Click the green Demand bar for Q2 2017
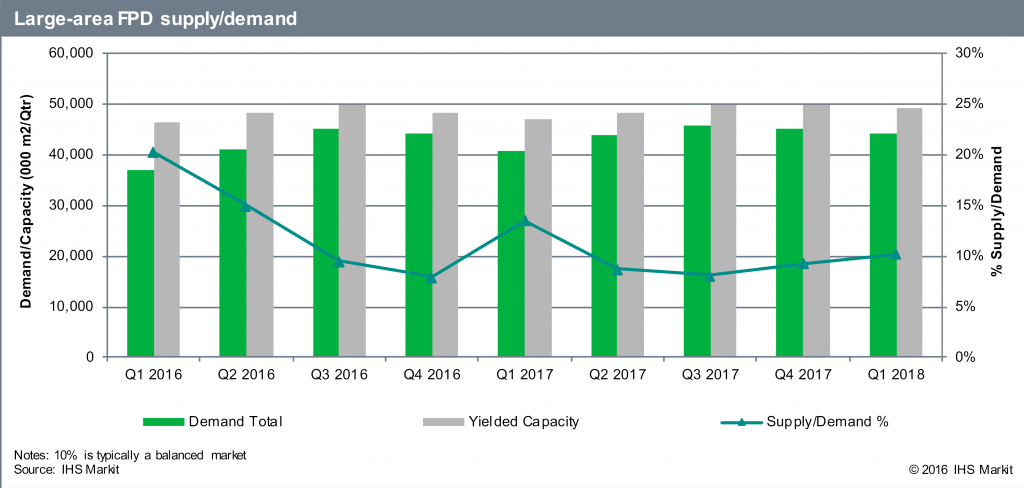 [x=604, y=247]
